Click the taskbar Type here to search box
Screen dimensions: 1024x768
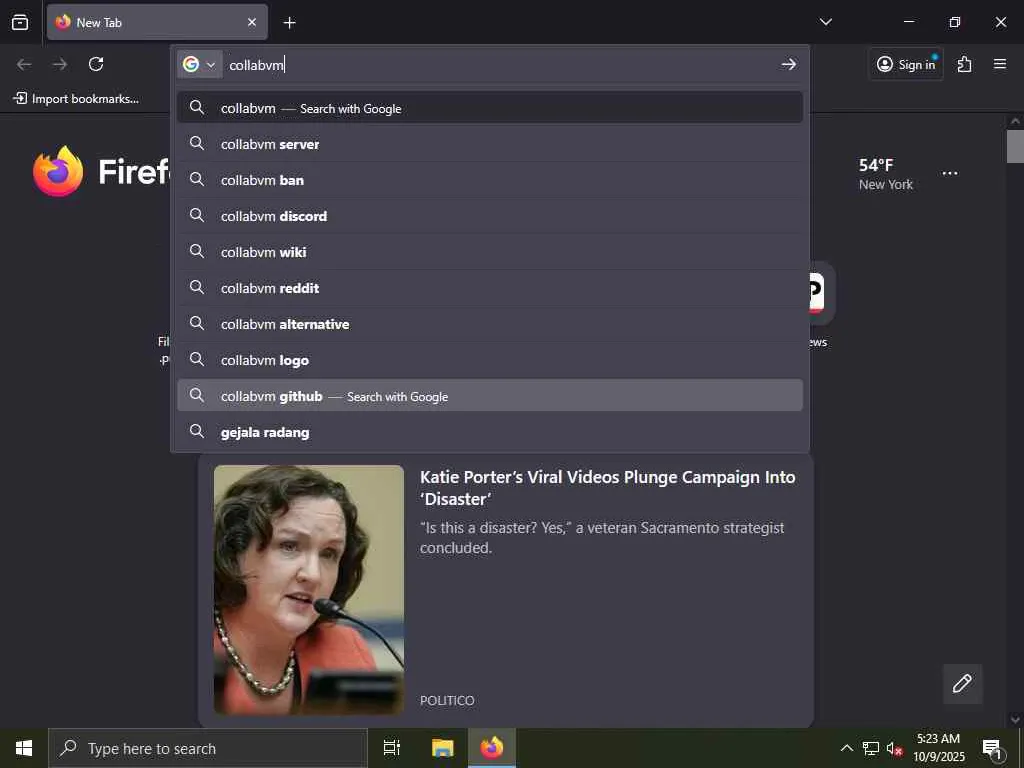pyautogui.click(x=208, y=748)
